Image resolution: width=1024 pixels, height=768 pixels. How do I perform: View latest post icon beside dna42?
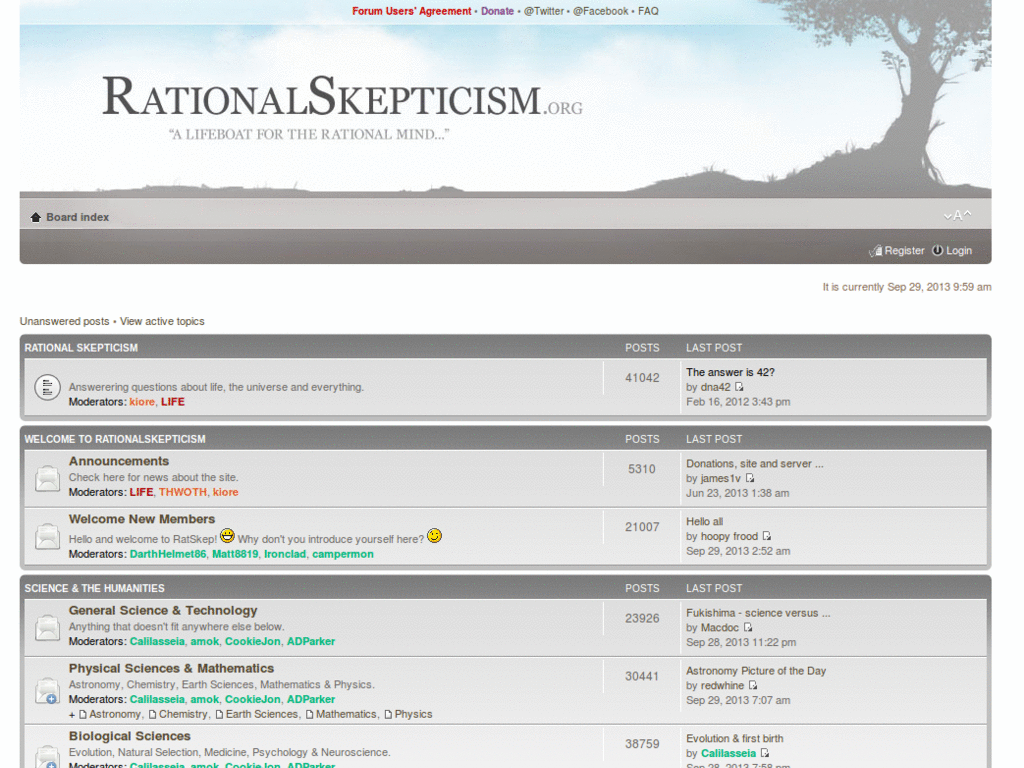point(740,387)
